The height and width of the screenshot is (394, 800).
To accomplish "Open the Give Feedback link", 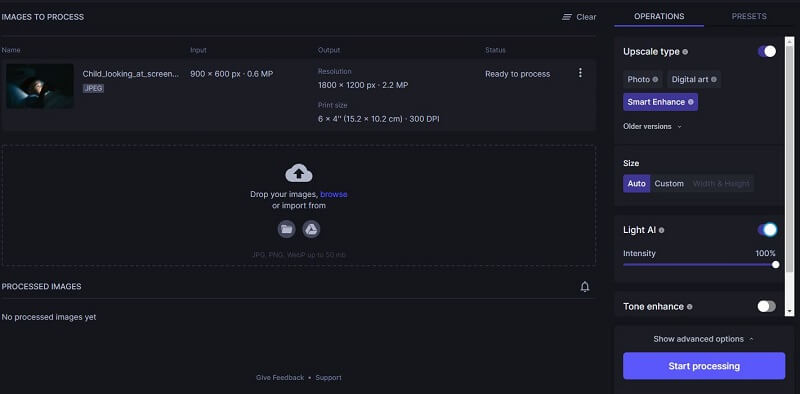I will 280,378.
